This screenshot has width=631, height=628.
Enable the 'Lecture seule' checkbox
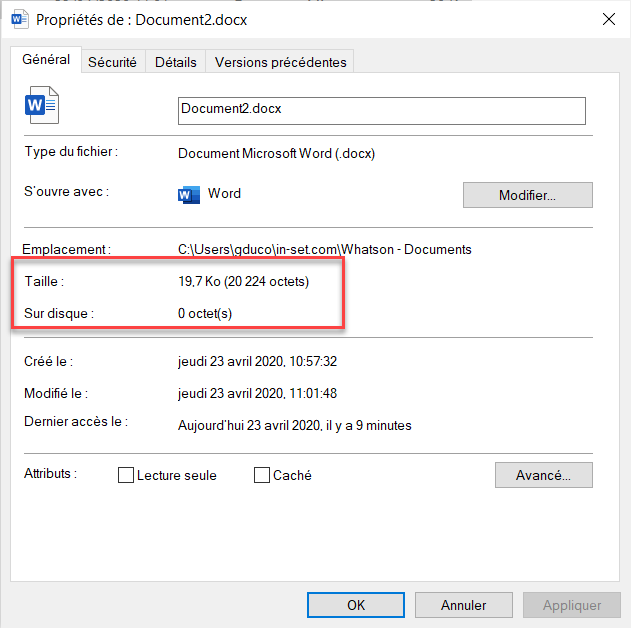[126, 476]
